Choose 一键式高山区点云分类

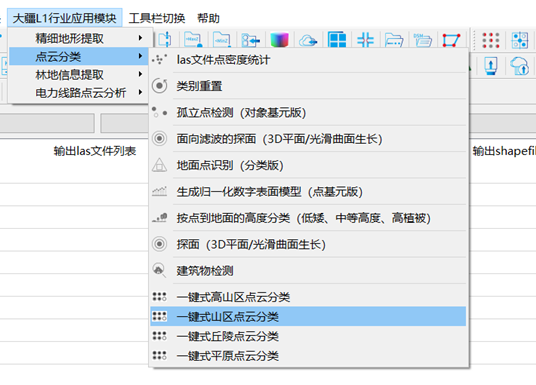[308, 297]
